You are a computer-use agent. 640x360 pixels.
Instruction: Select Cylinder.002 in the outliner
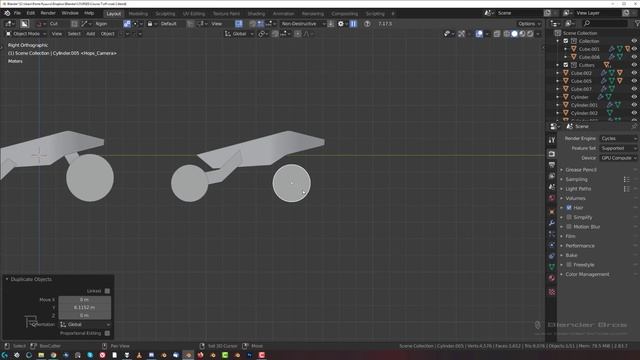584,113
